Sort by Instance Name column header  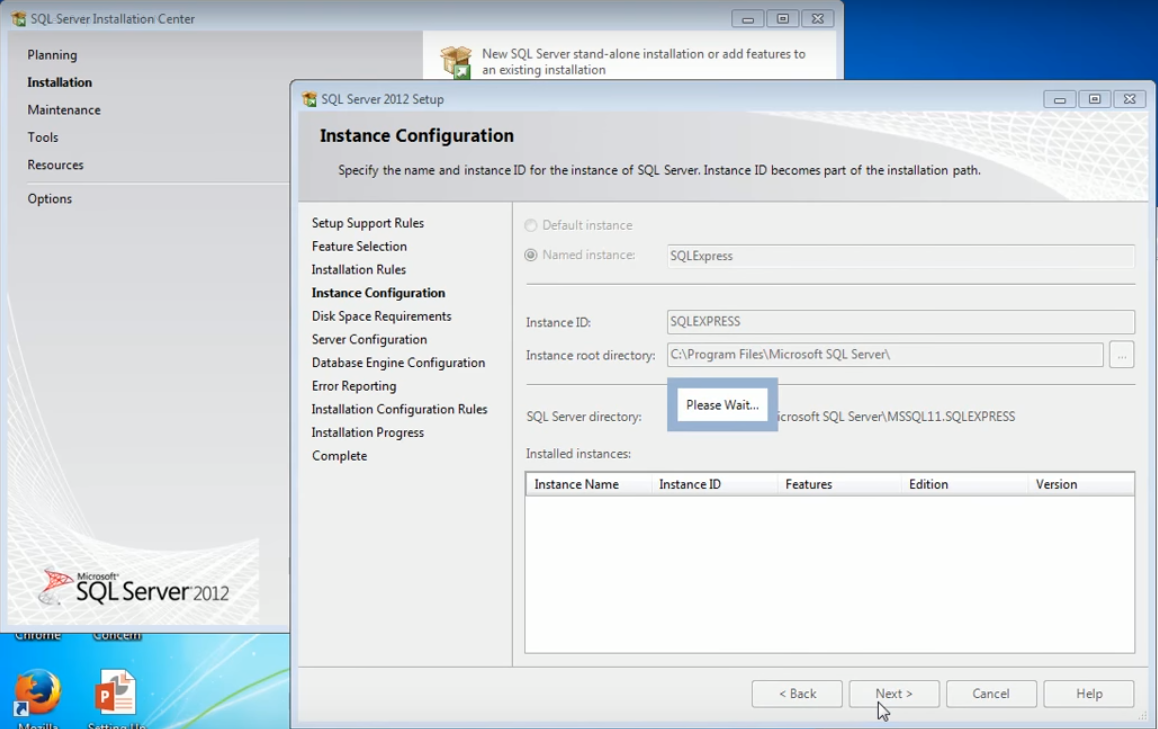589,485
